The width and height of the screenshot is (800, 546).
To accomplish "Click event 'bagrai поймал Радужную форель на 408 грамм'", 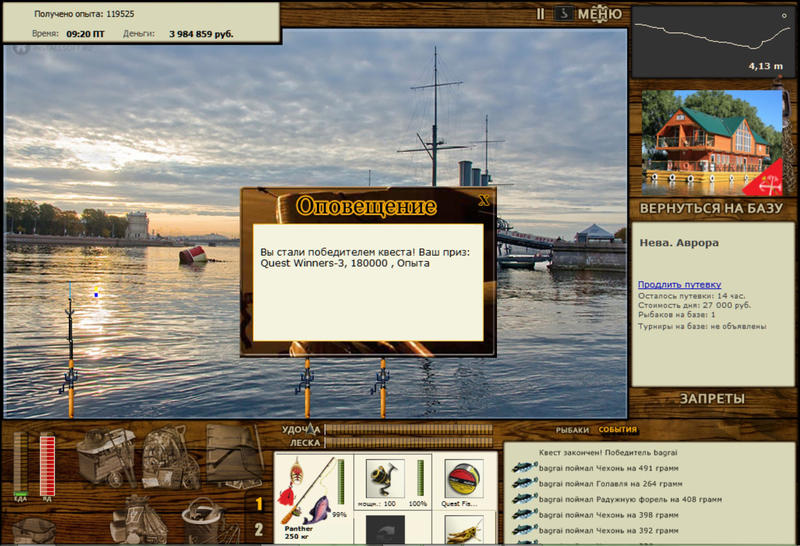I will (630, 500).
